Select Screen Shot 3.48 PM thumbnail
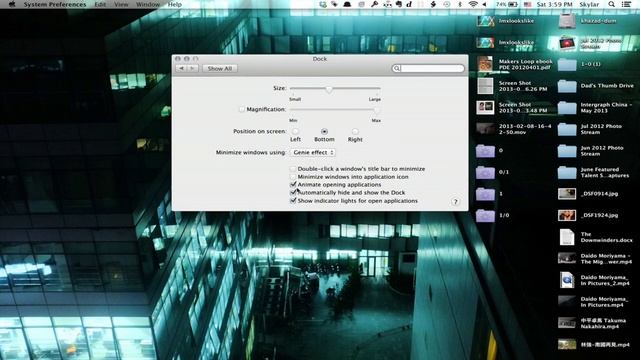Screen dimensions: 640x360 click(485, 107)
